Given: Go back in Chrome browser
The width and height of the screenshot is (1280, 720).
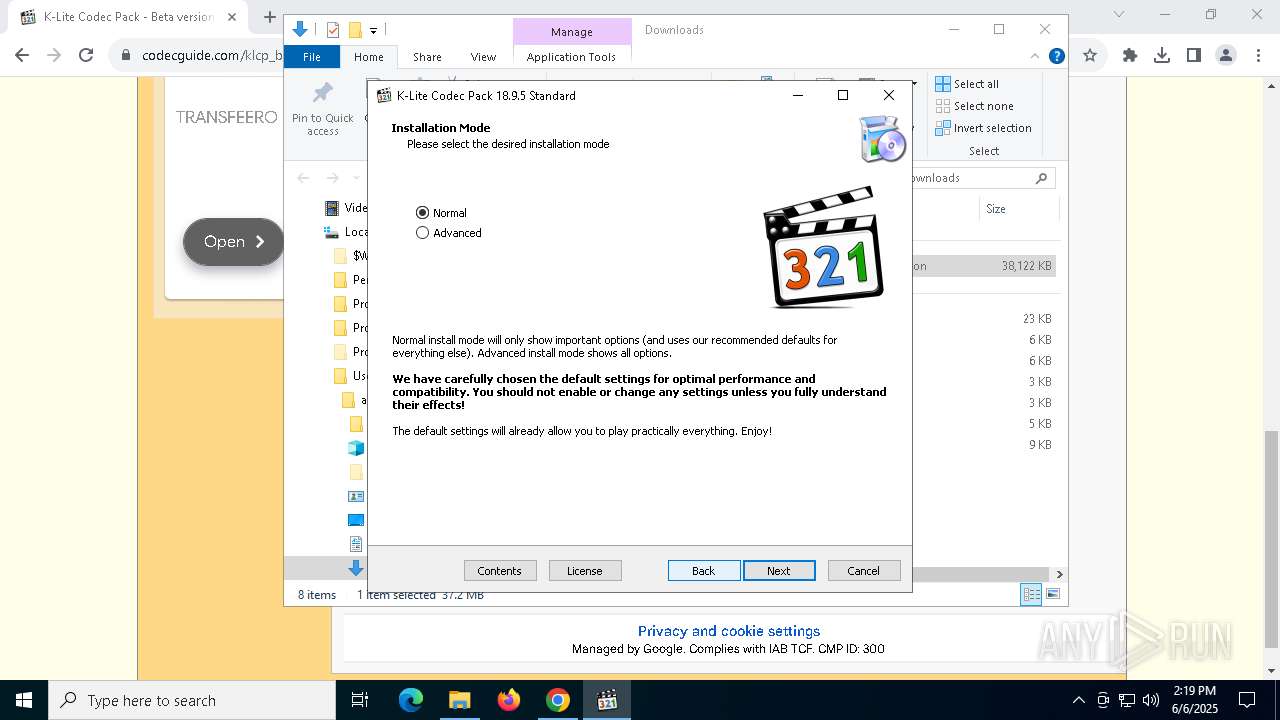Looking at the screenshot, I should click(x=22, y=56).
